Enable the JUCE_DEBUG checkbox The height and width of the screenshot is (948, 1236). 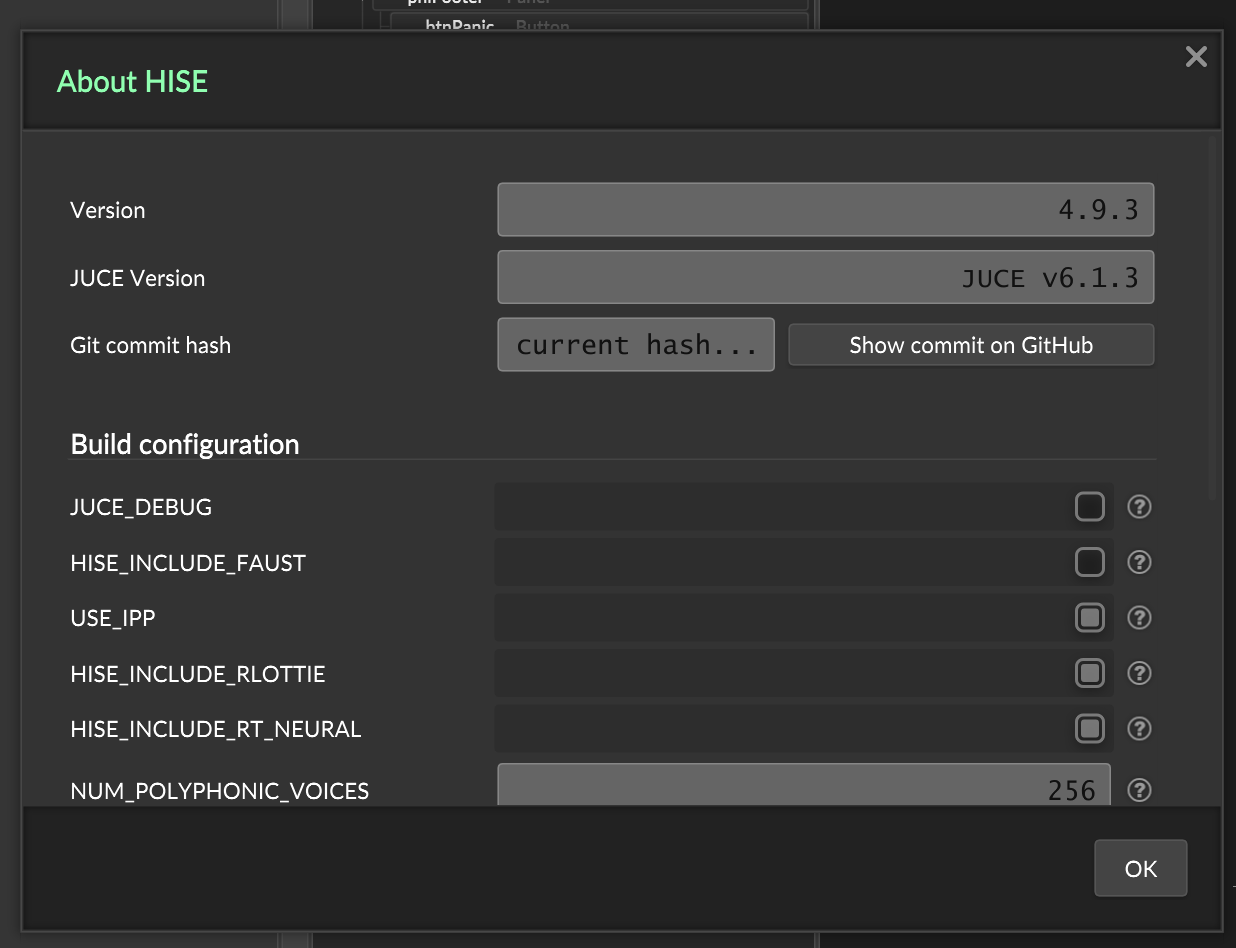click(x=1089, y=507)
